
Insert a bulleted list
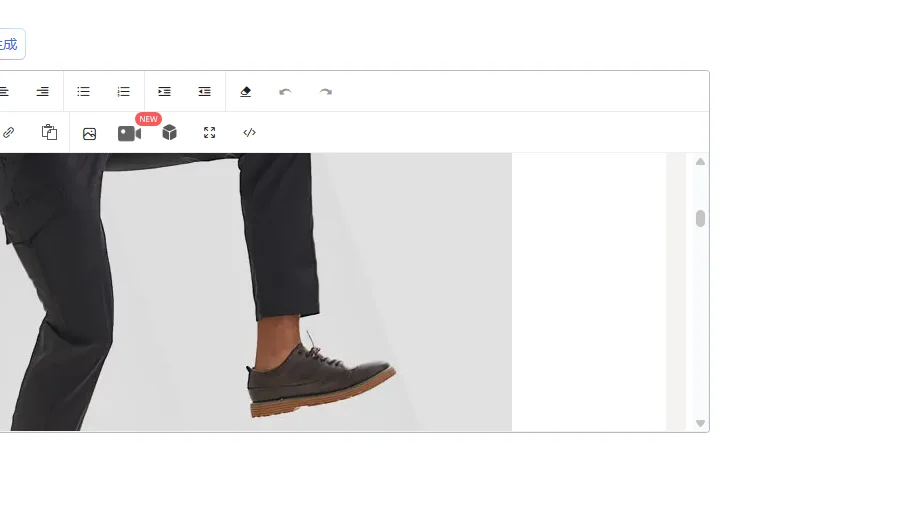tap(83, 91)
